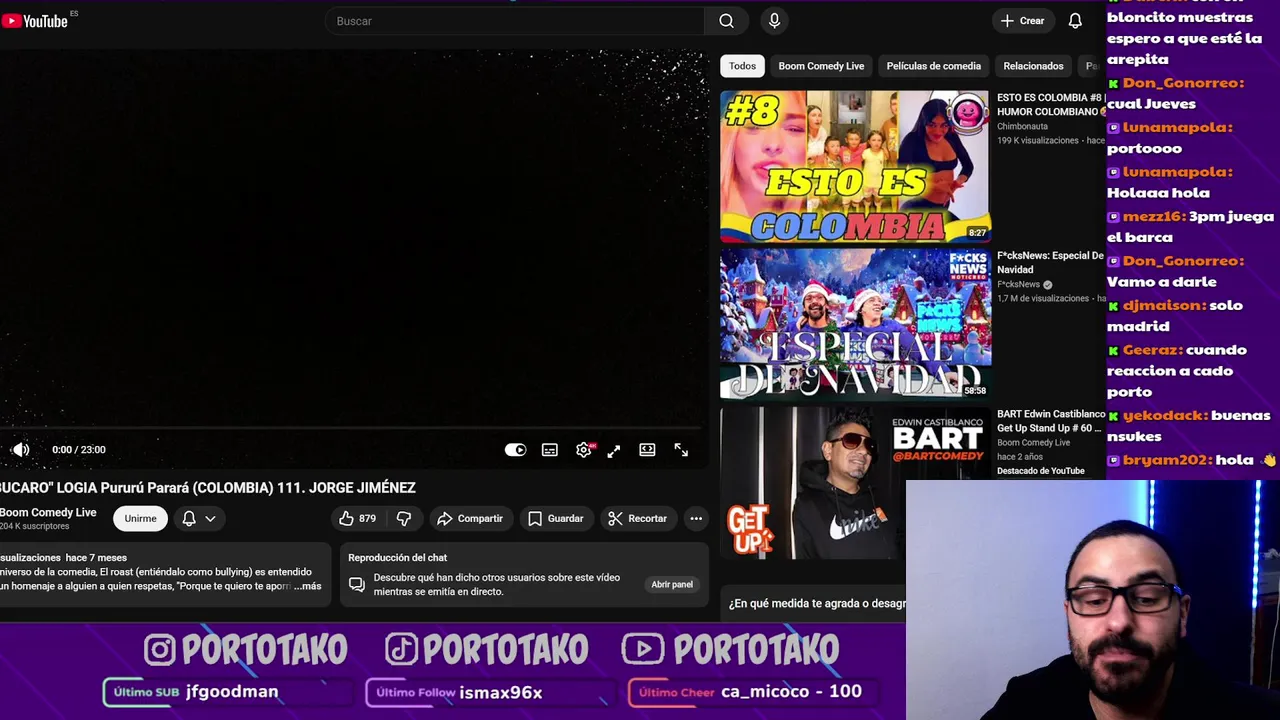Open the ESTO ES COLOMBIA #8 thumbnail
This screenshot has width=1280, height=720.
(x=855, y=166)
